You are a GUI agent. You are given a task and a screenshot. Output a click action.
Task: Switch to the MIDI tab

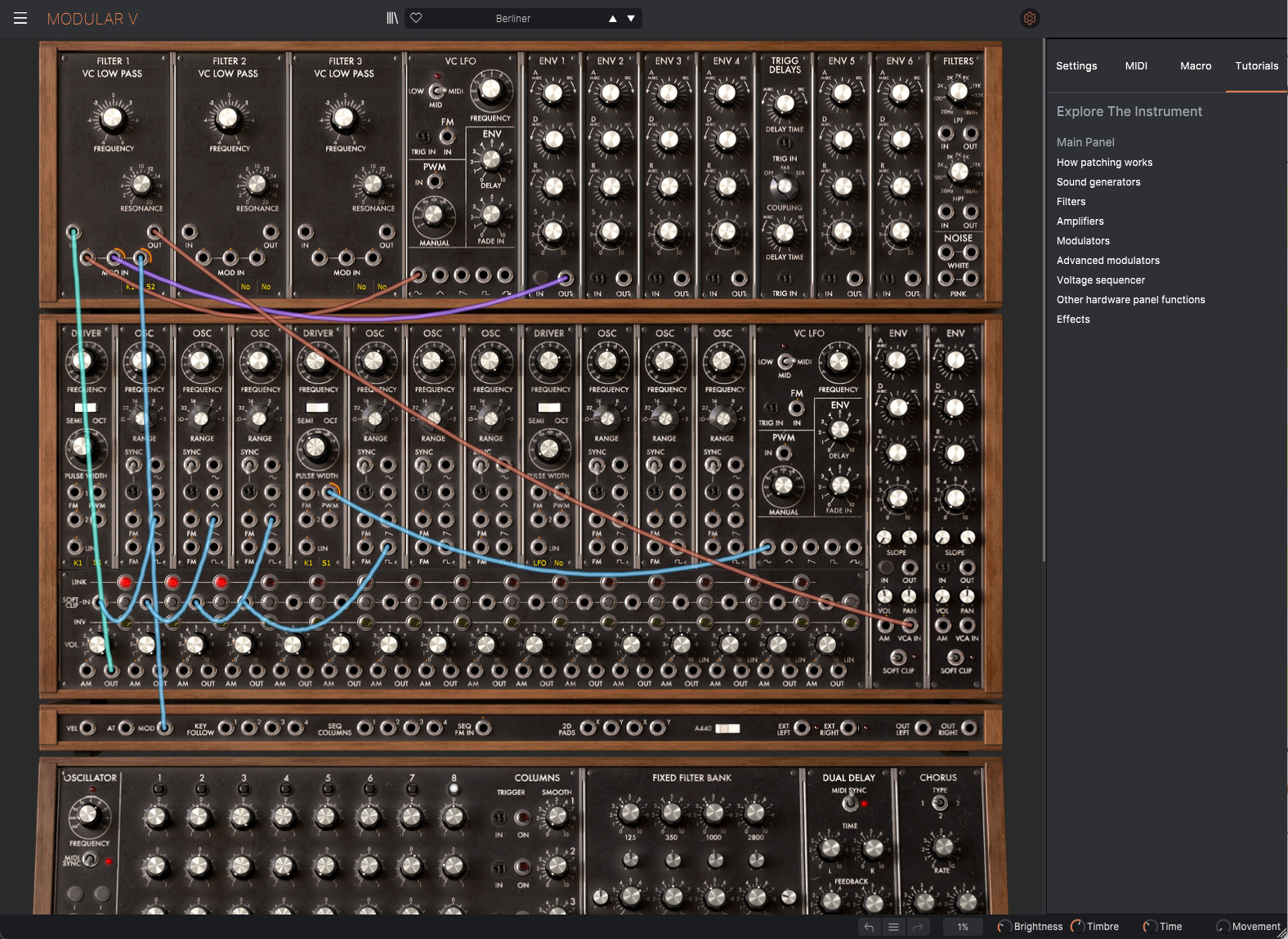[x=1136, y=66]
